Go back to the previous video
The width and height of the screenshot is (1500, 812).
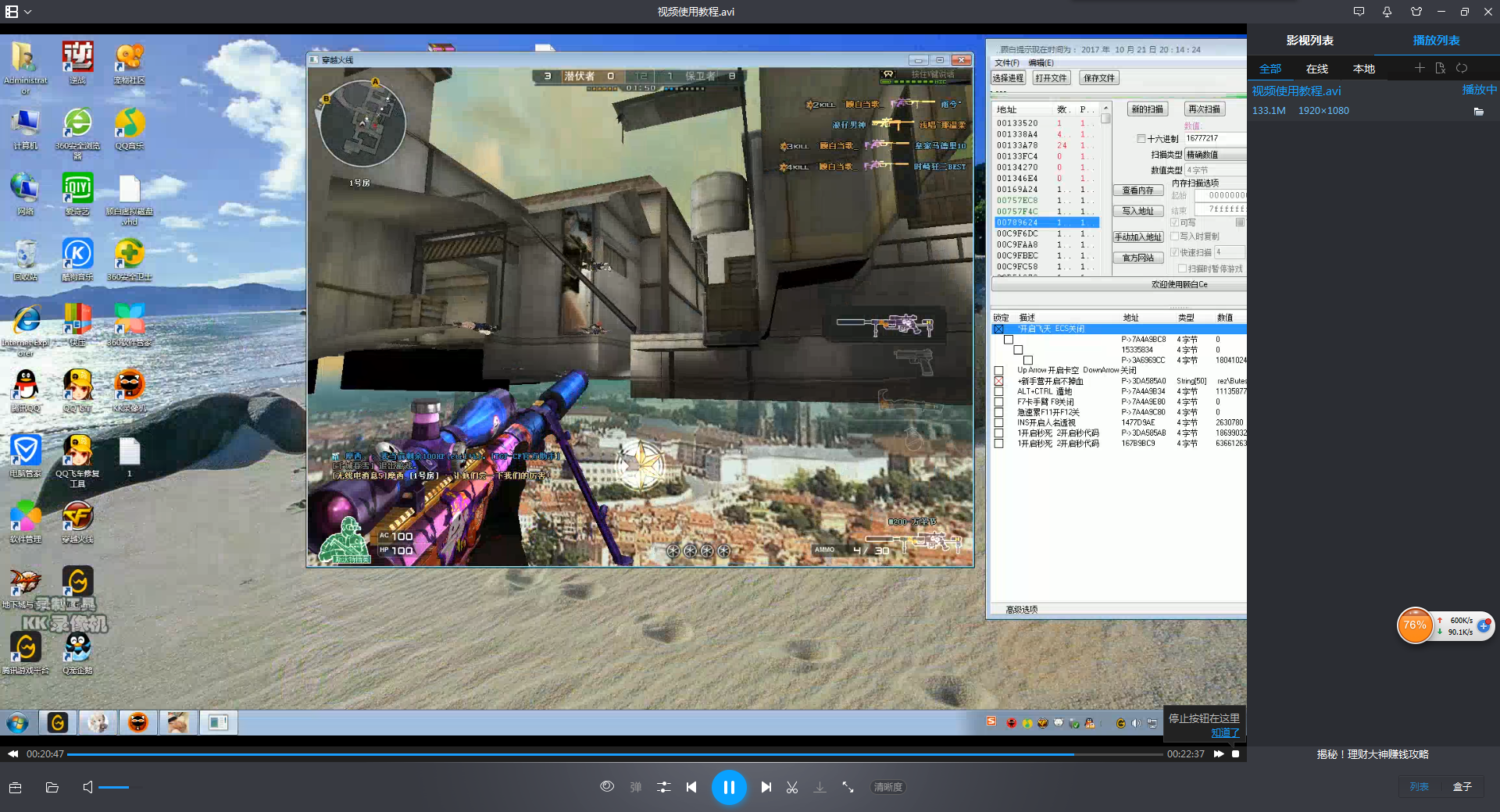pyautogui.click(x=691, y=787)
